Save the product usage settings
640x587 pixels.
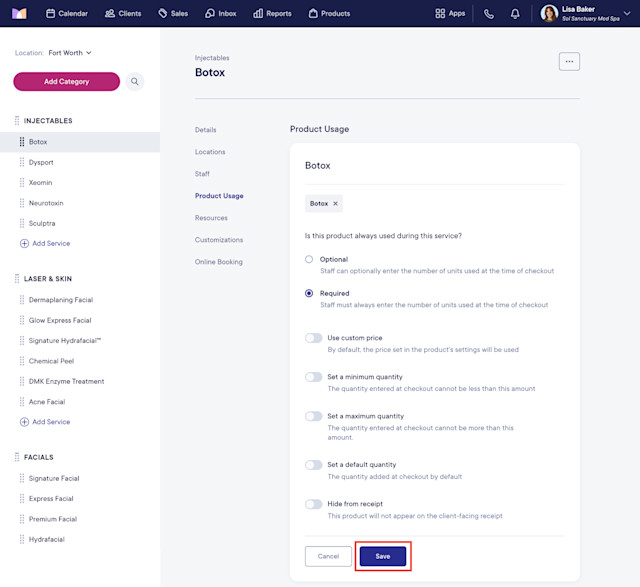(x=383, y=556)
